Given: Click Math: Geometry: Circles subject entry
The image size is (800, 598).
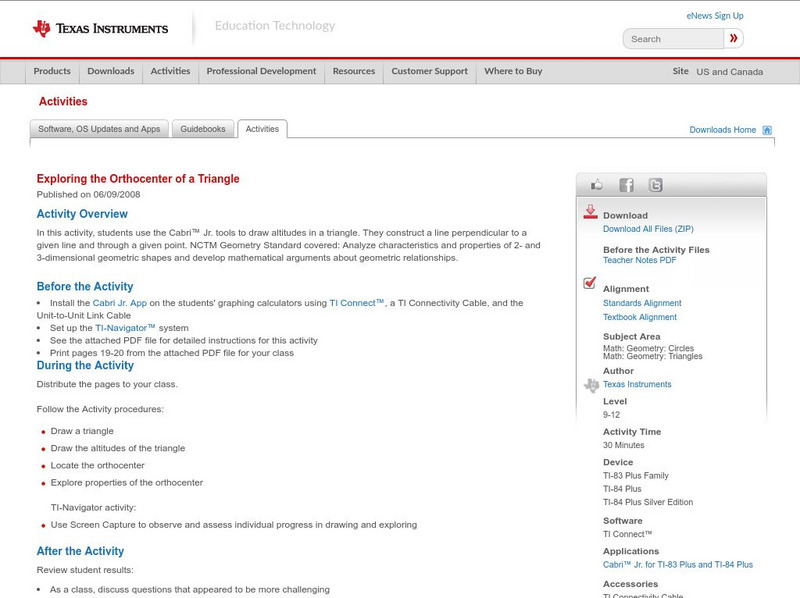Looking at the screenshot, I should 648,348.
